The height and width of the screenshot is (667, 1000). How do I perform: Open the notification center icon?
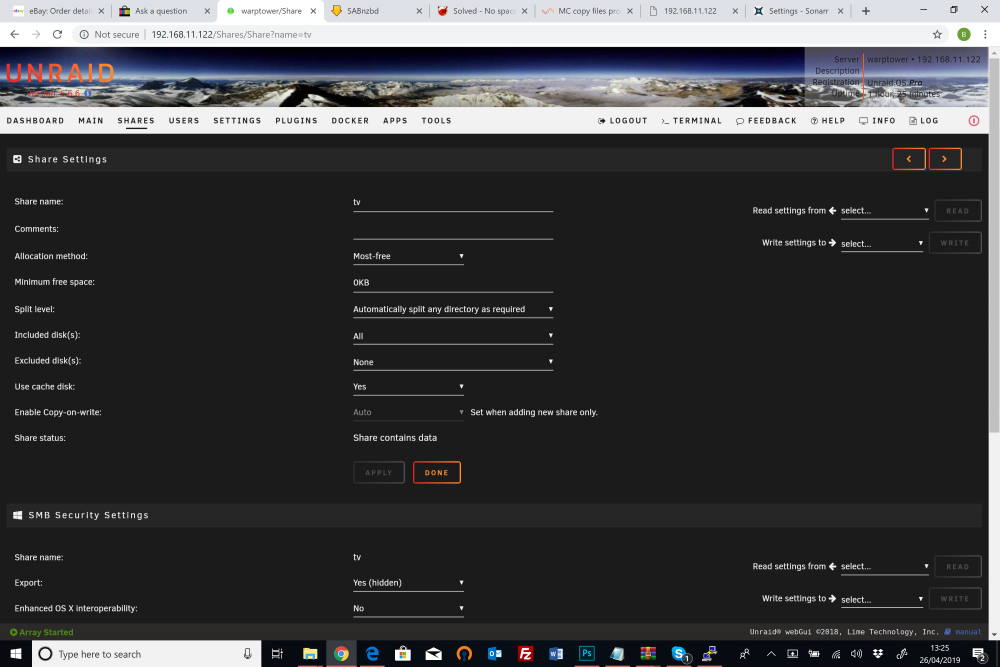click(x=979, y=654)
